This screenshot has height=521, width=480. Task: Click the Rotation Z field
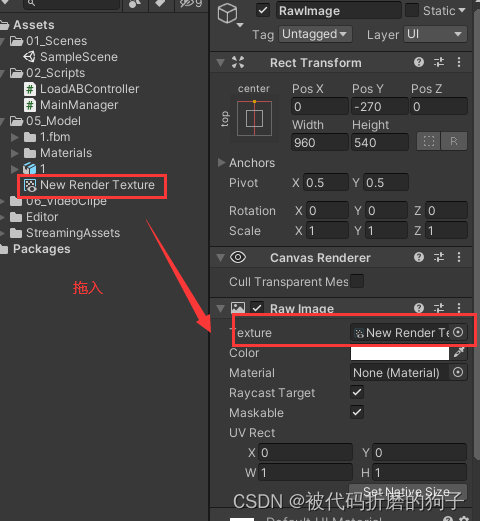[446, 211]
